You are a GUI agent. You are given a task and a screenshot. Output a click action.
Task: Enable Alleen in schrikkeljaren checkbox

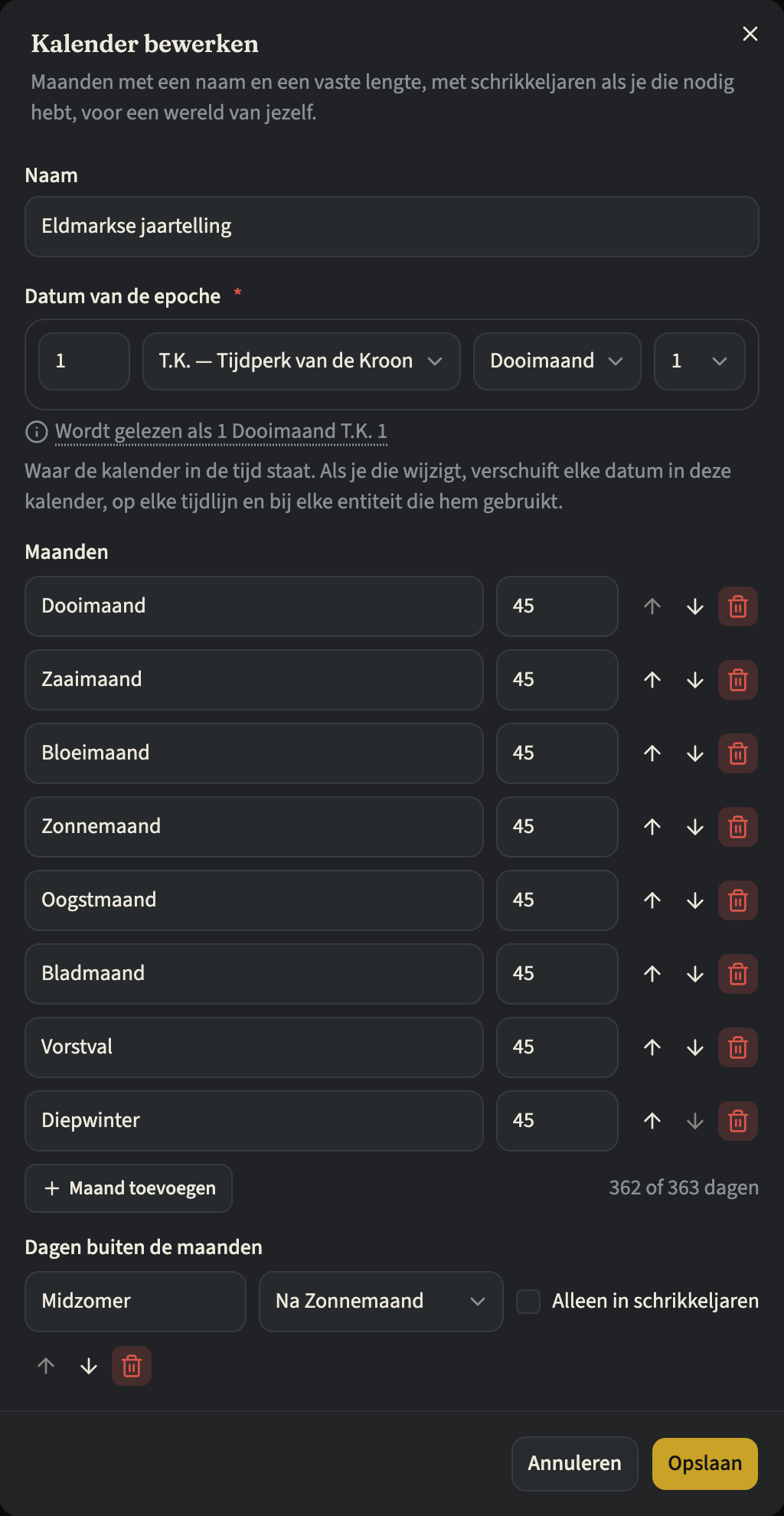[x=528, y=1302]
